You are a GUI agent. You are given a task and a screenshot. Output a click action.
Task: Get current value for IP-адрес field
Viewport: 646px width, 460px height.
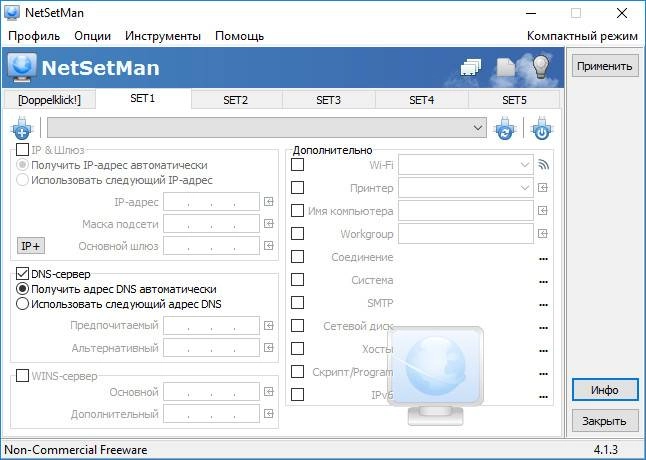(x=269, y=202)
